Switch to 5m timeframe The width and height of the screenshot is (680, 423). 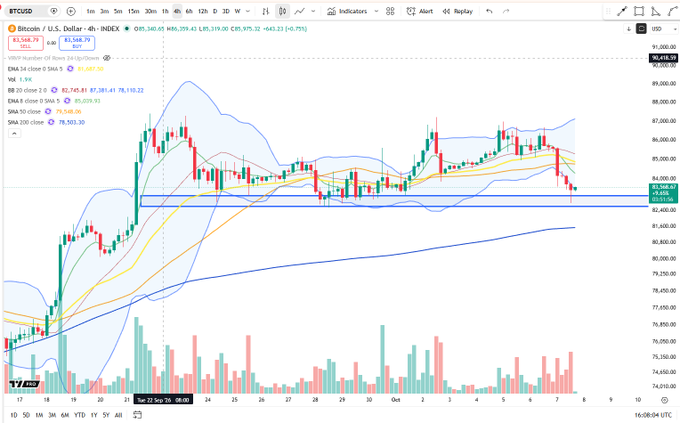coord(118,11)
